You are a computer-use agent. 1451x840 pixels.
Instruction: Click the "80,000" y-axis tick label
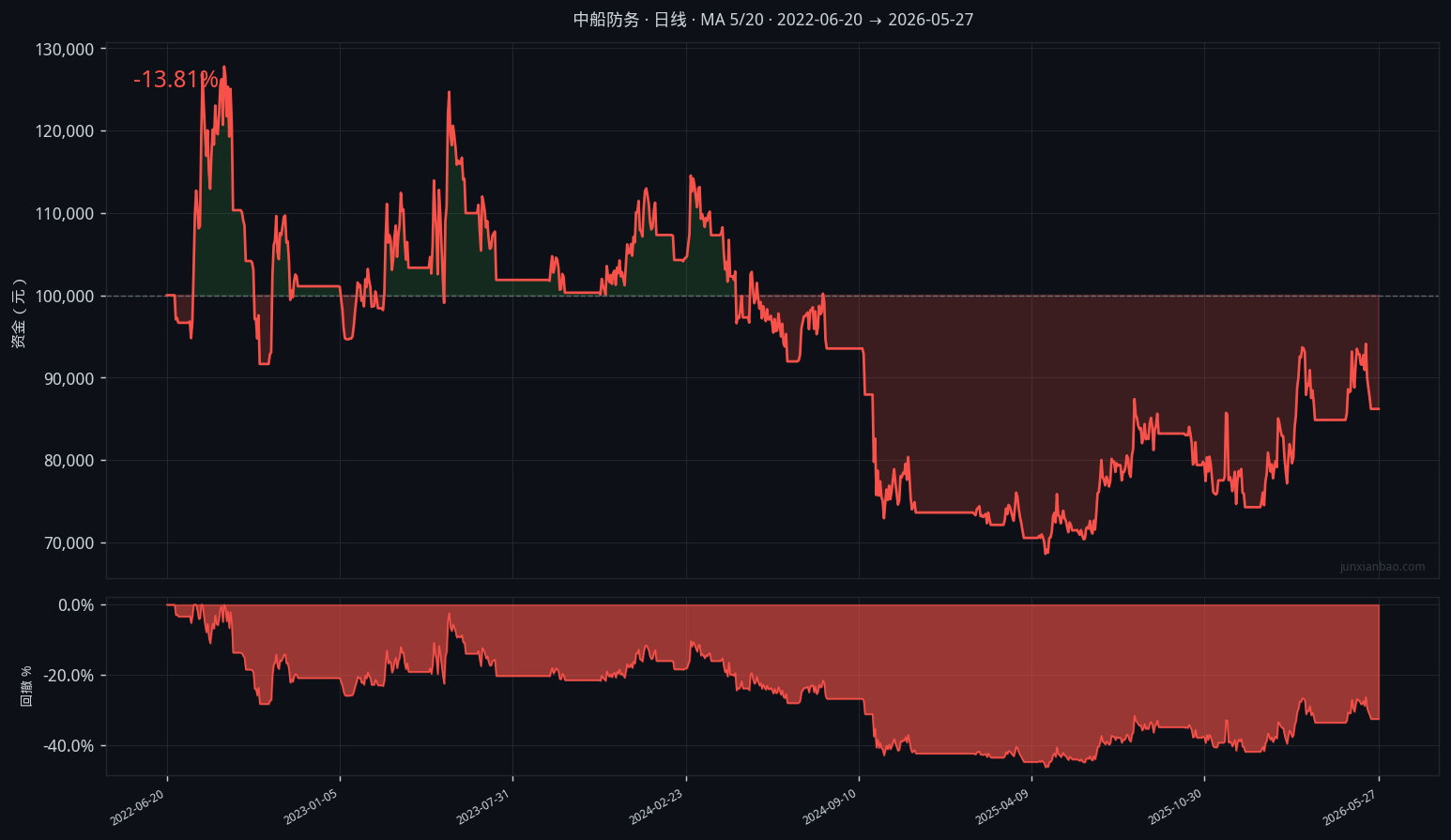(x=69, y=461)
